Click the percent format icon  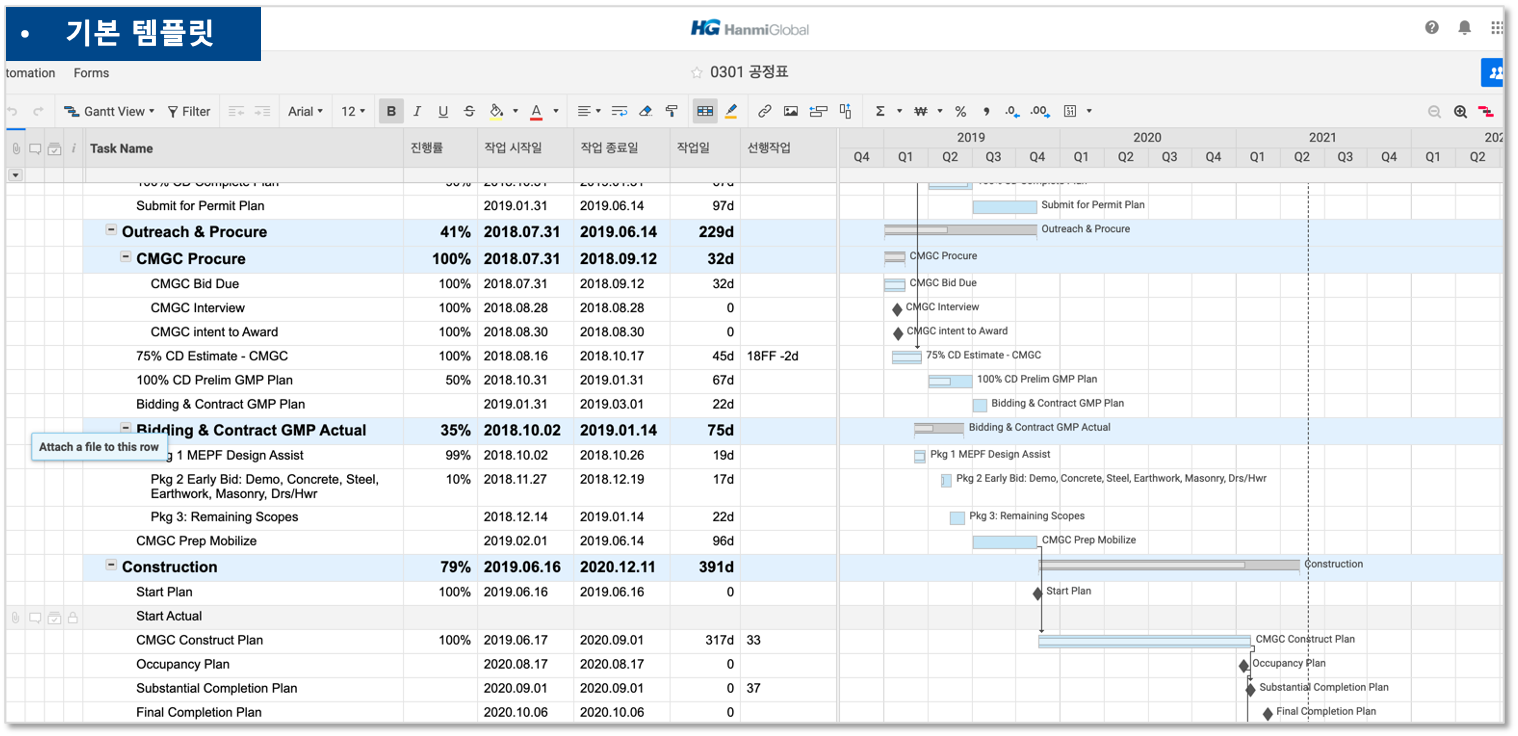pyautogui.click(x=960, y=111)
